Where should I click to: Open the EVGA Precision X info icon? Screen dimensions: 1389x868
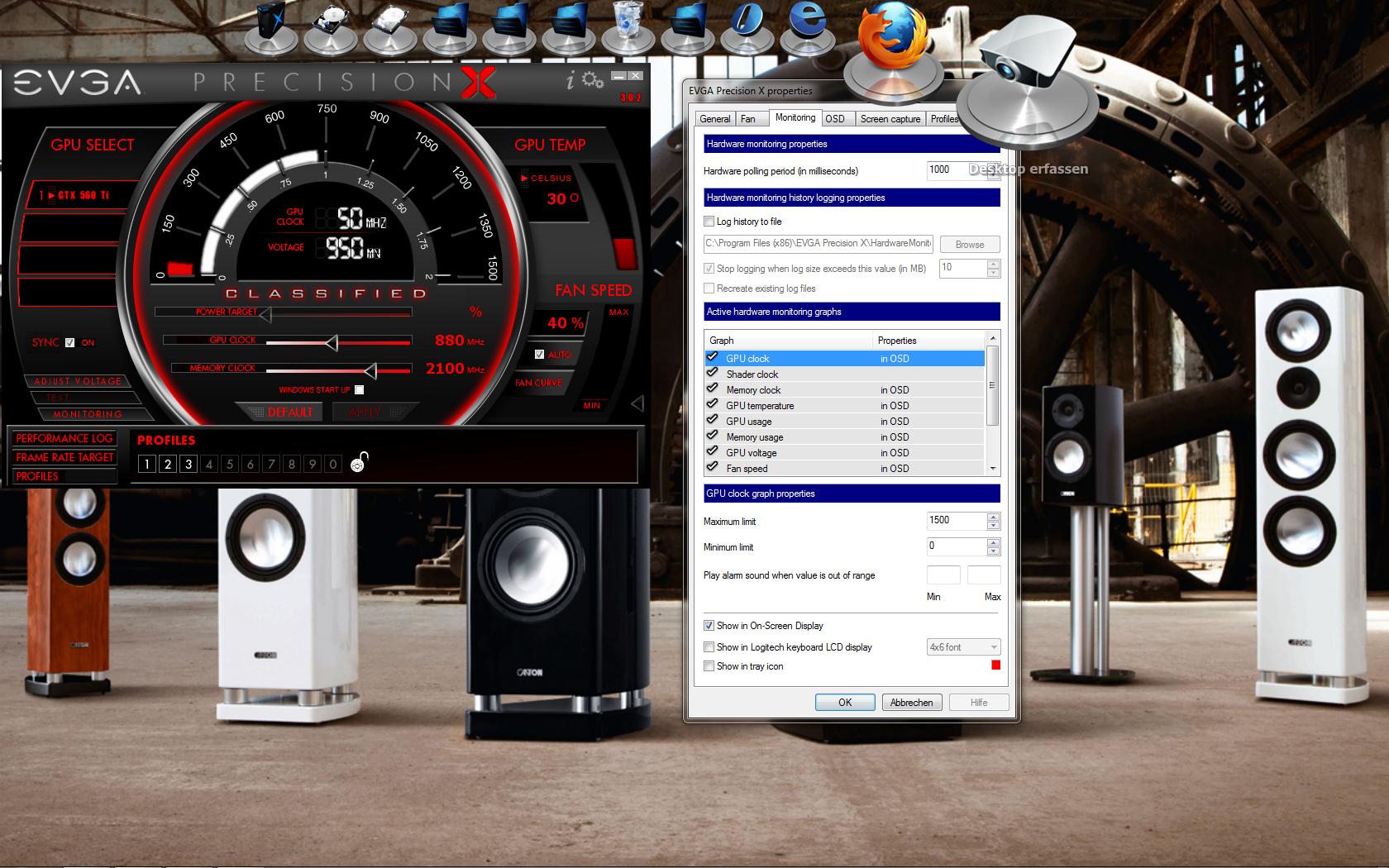(570, 80)
